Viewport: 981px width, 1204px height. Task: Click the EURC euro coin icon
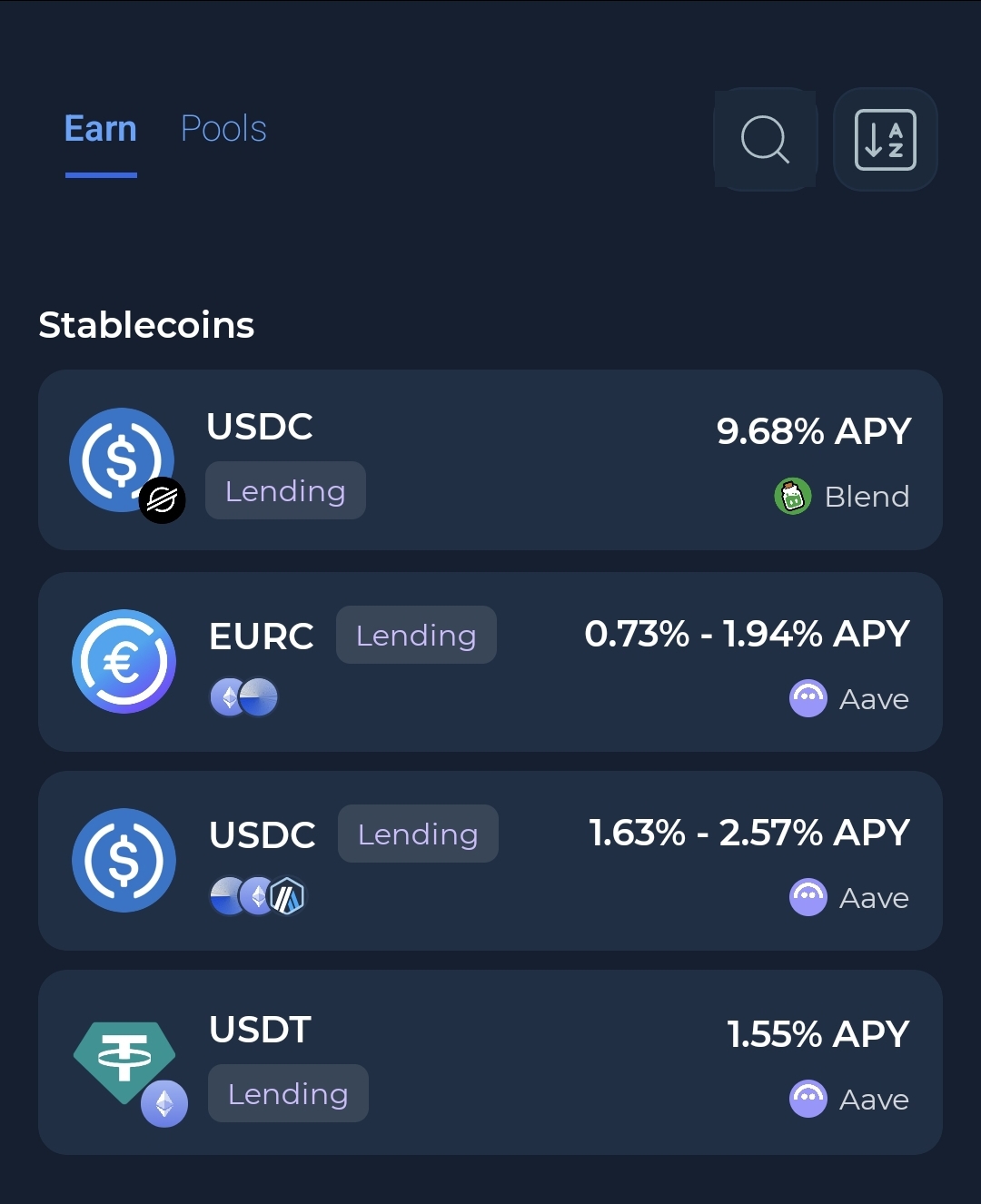coord(124,661)
